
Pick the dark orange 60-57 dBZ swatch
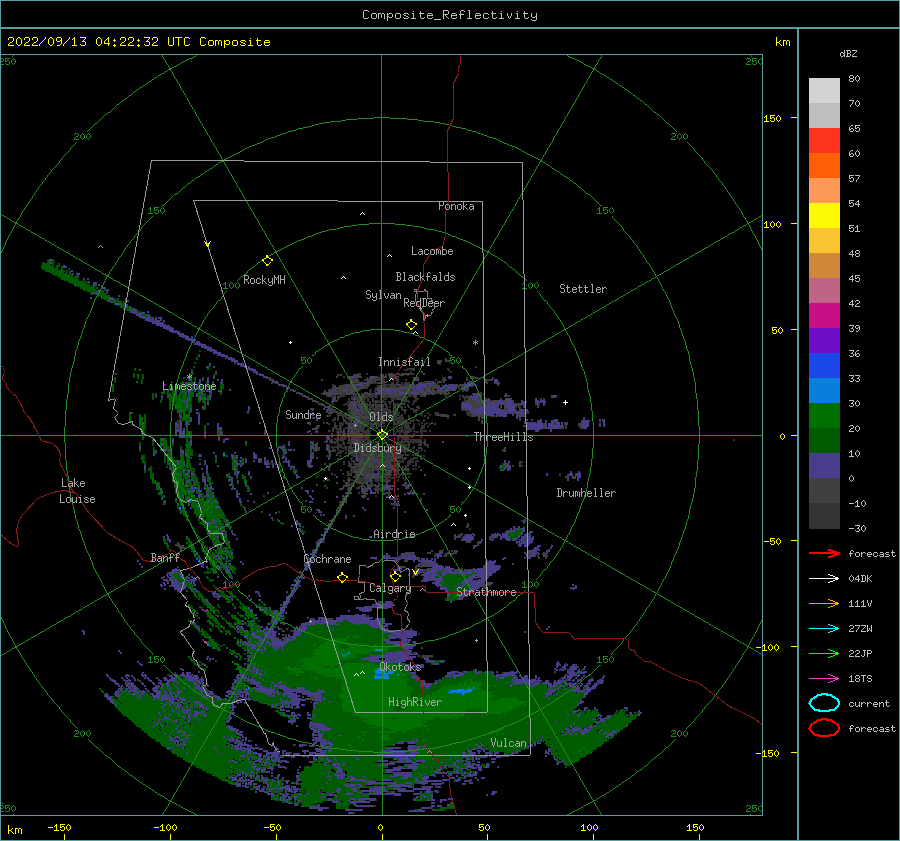tap(824, 166)
